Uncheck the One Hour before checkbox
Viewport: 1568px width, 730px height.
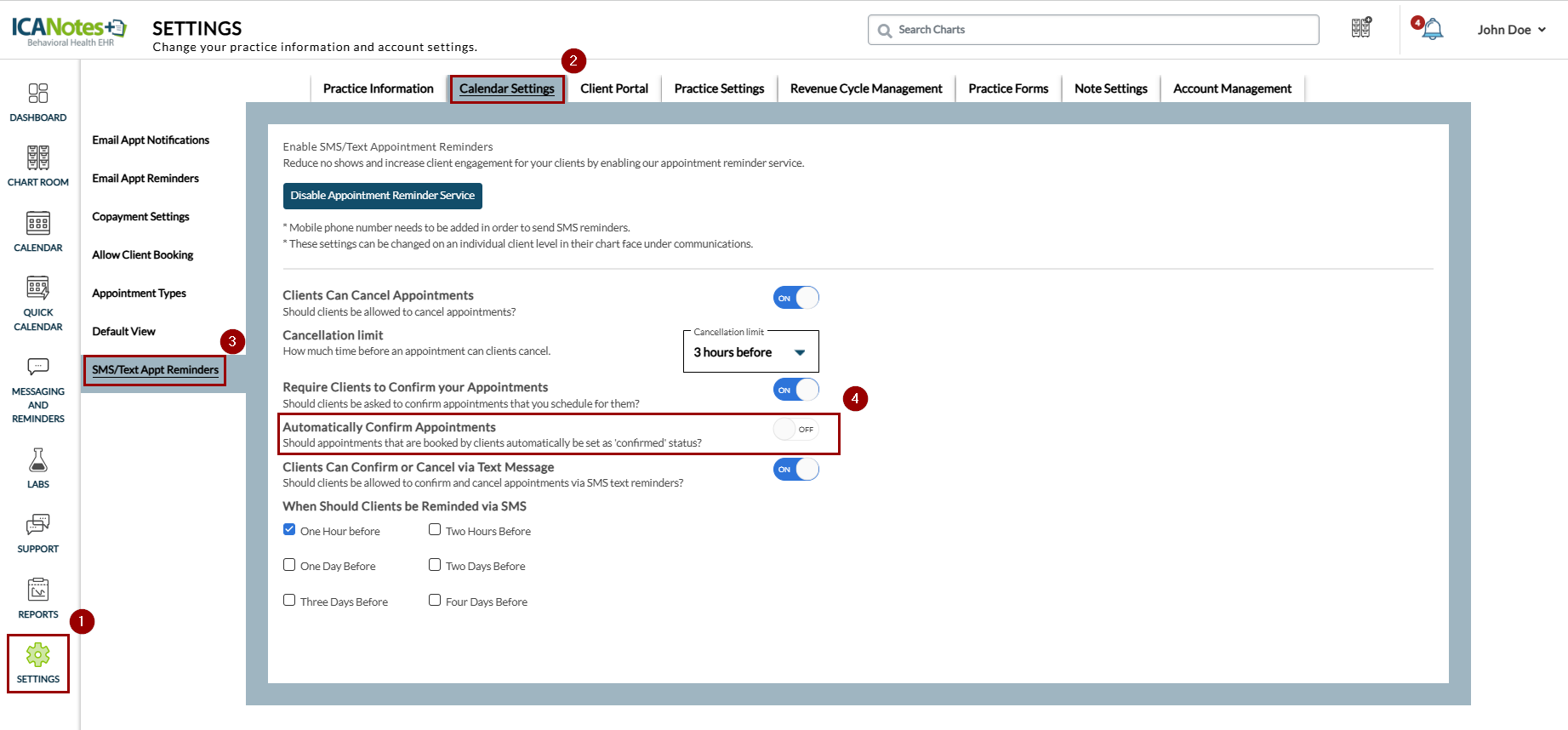pos(289,529)
